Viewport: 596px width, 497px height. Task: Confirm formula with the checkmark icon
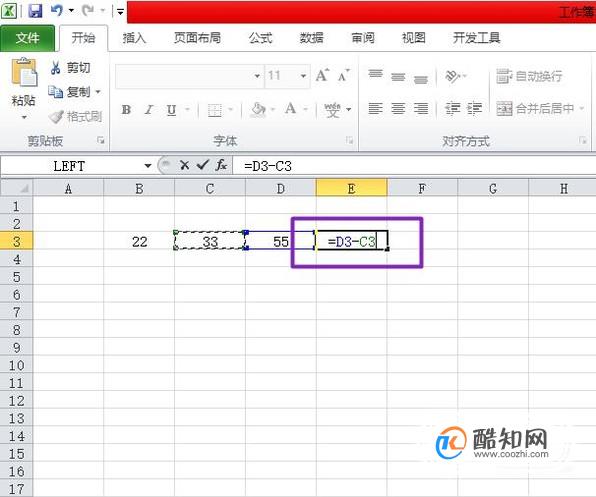click(203, 165)
